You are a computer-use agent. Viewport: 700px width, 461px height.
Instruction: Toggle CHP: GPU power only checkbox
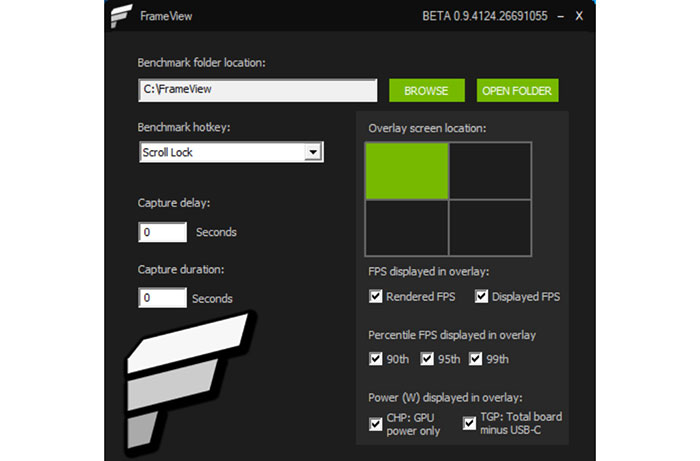(x=375, y=424)
